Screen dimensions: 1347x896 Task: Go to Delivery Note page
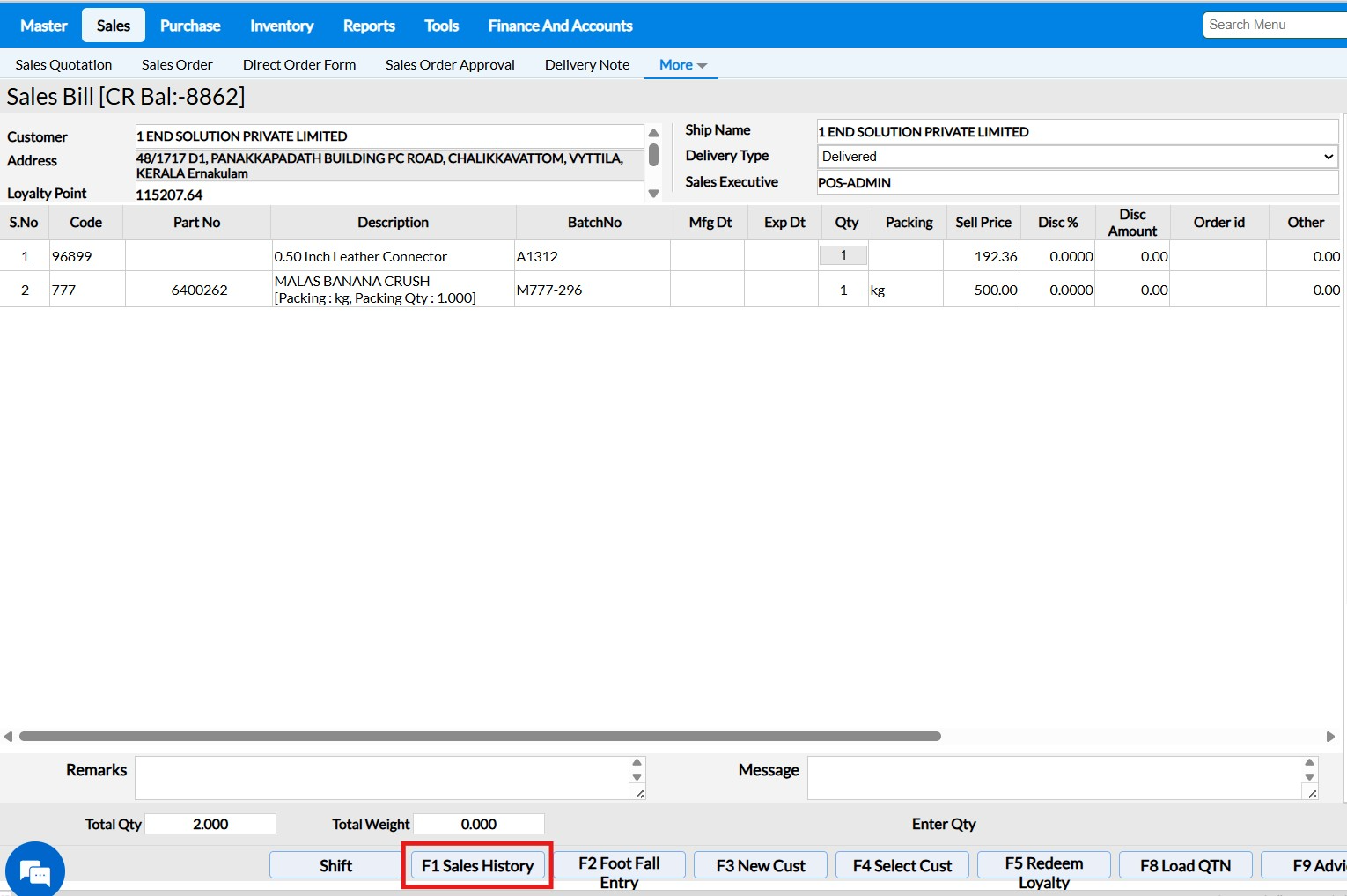point(586,65)
